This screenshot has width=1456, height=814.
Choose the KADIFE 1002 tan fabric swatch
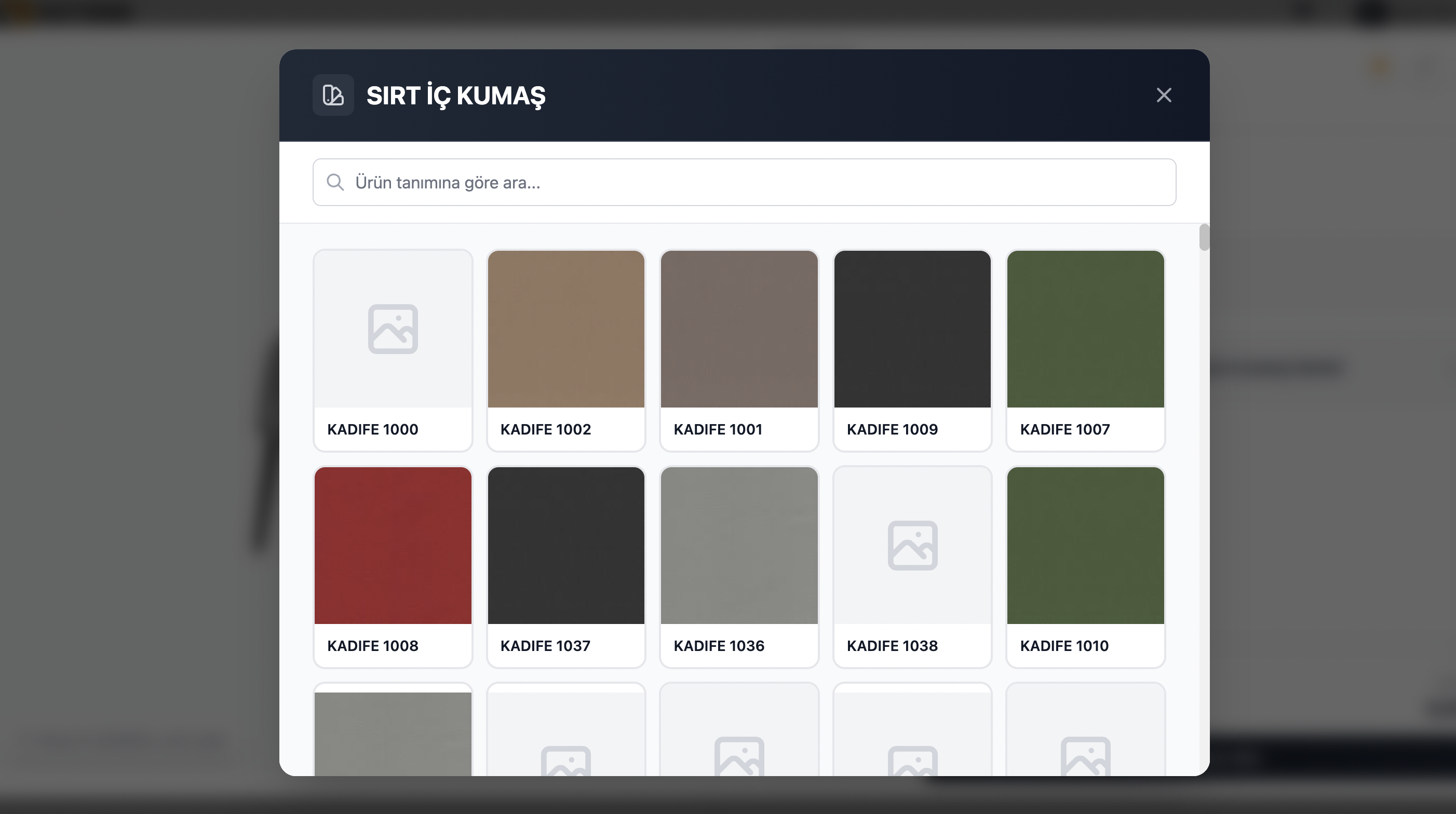(566, 329)
